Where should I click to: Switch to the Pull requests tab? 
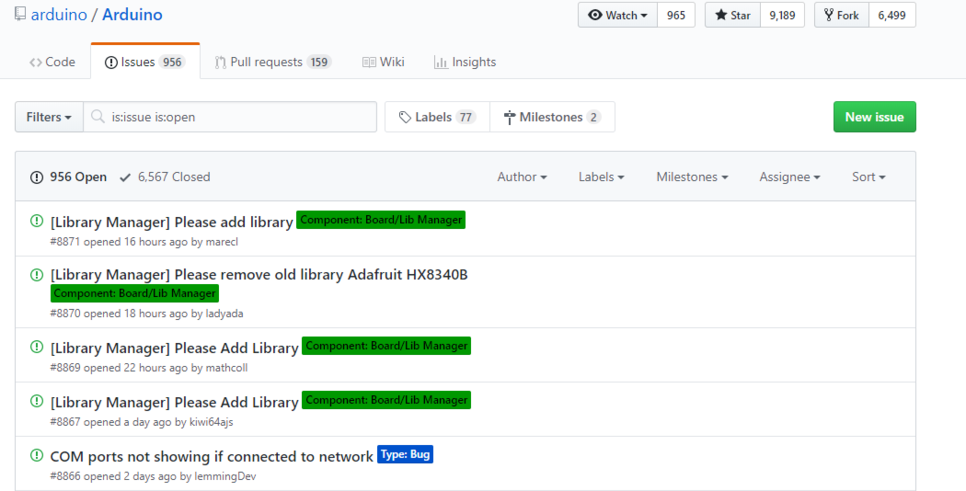click(x=273, y=62)
